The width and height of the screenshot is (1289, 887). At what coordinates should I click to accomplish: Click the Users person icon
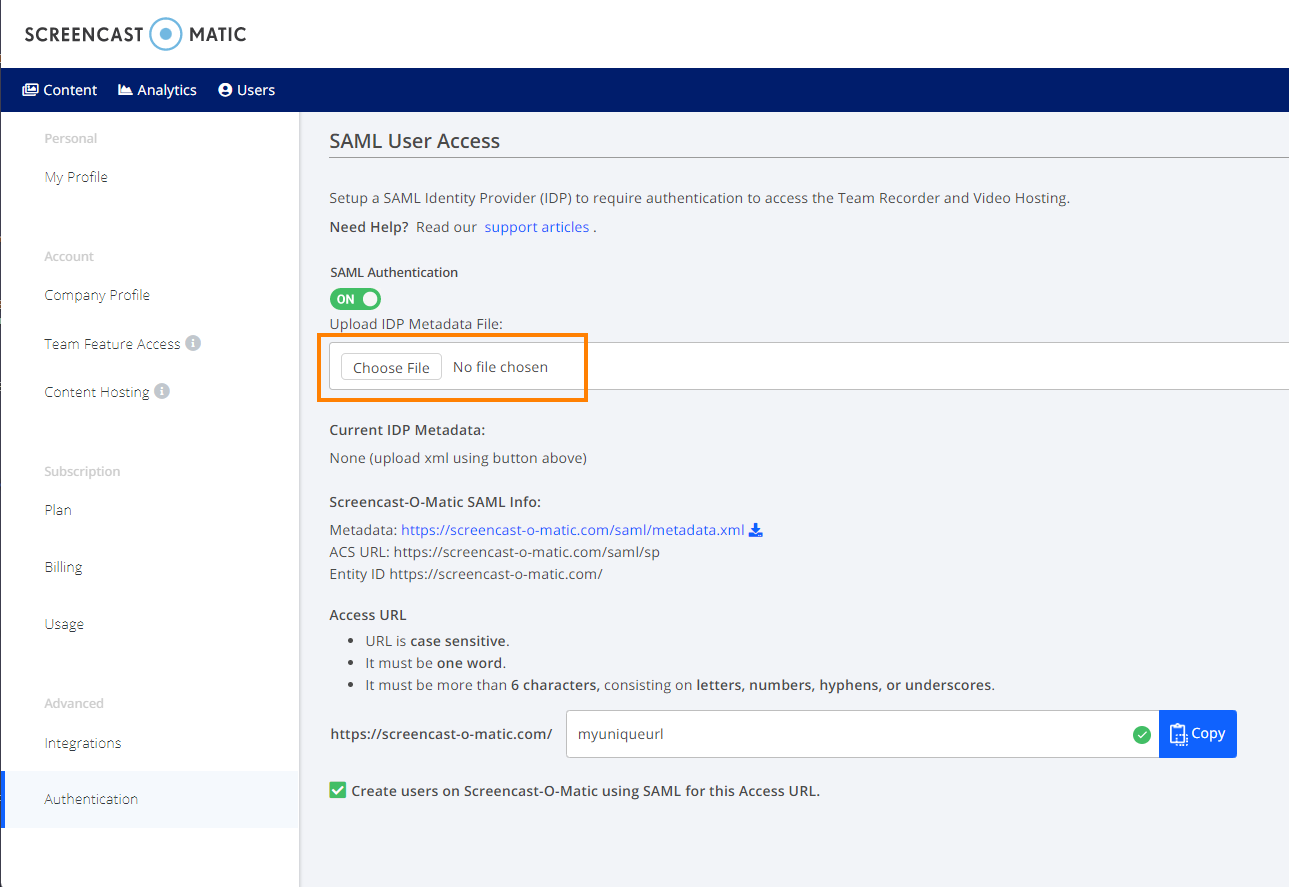[225, 90]
